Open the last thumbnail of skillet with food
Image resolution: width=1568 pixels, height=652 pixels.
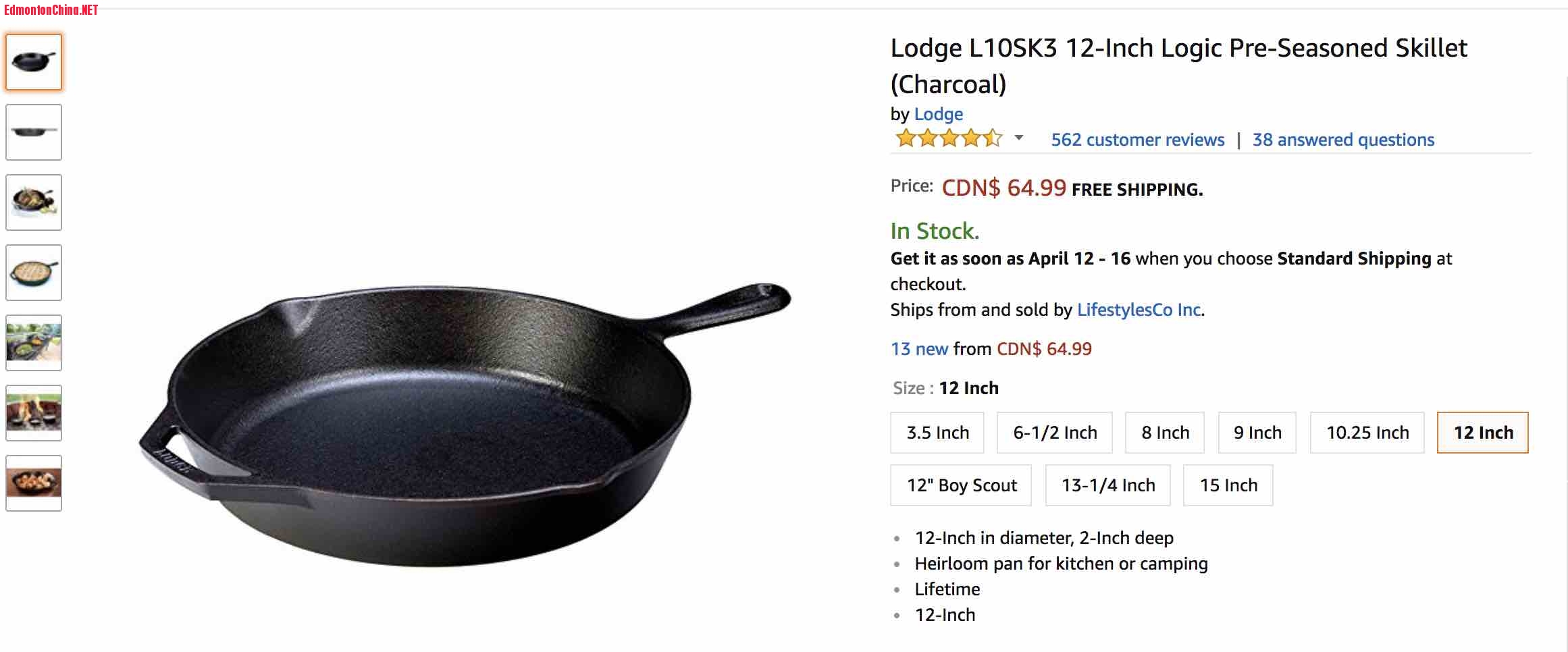[x=34, y=483]
